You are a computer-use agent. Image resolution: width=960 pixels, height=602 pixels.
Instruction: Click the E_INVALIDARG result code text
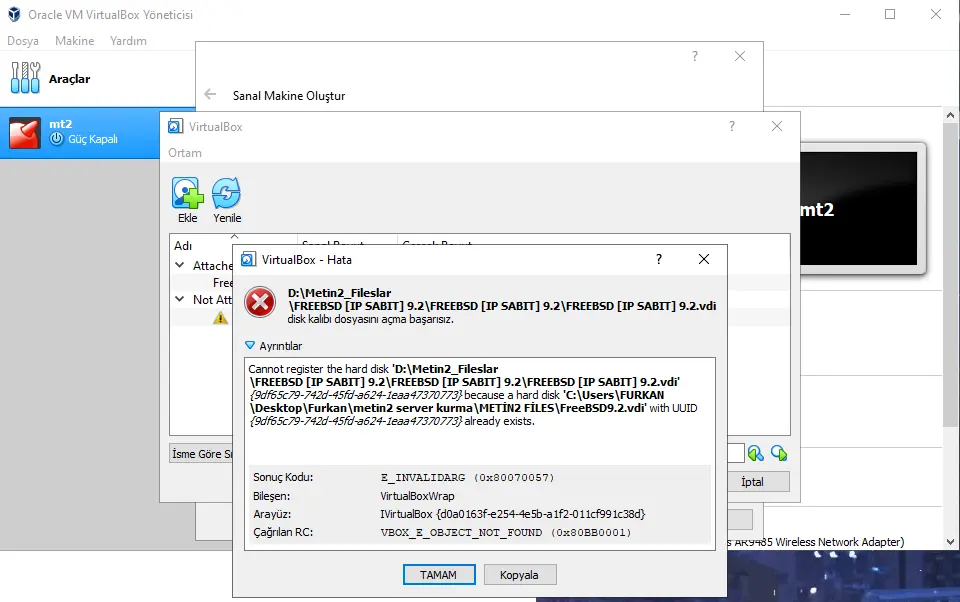[467, 477]
